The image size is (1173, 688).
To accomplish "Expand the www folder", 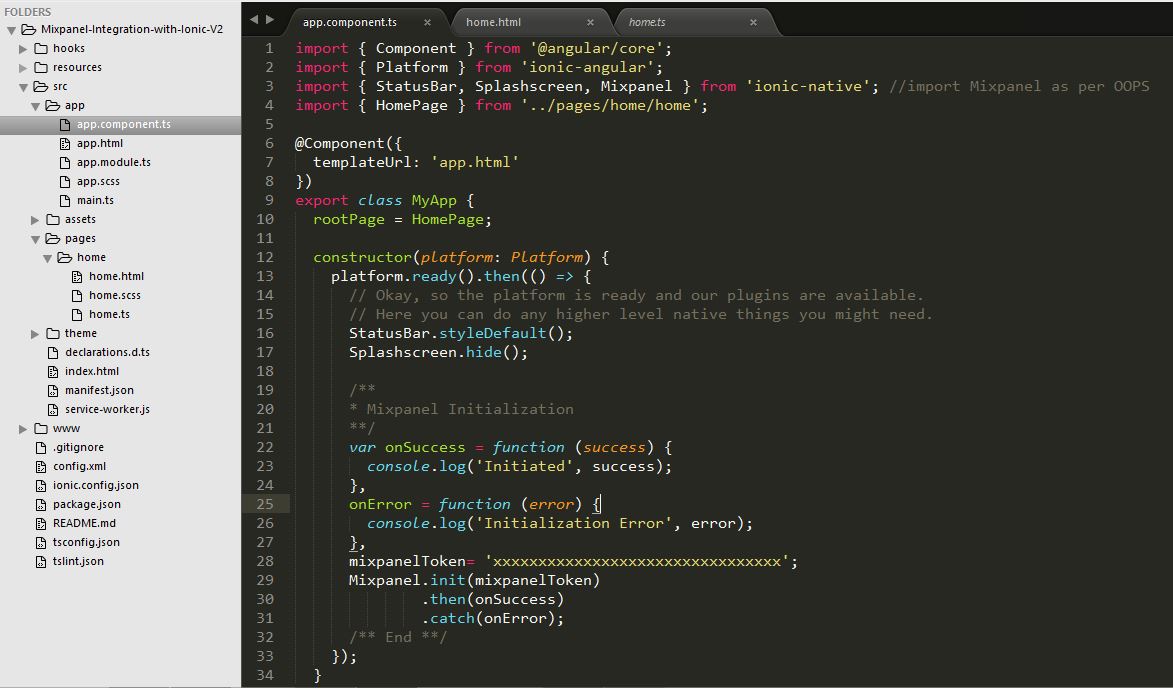I will pos(22,428).
